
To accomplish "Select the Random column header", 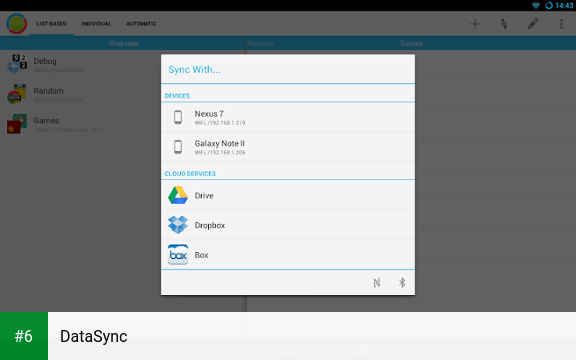I will tap(260, 43).
